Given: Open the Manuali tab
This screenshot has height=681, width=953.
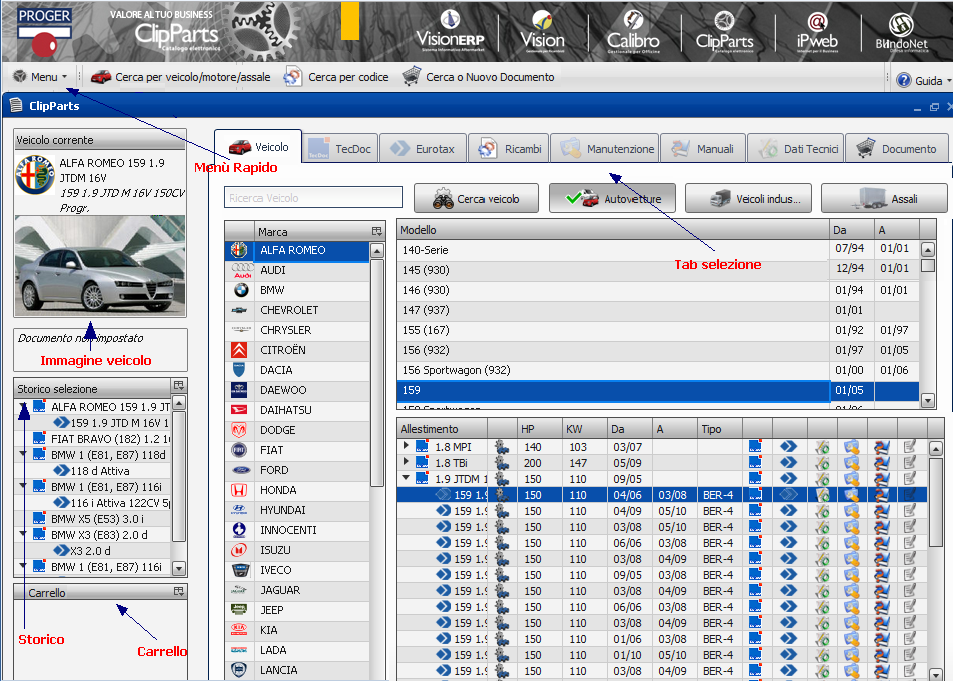Looking at the screenshot, I should point(703,148).
